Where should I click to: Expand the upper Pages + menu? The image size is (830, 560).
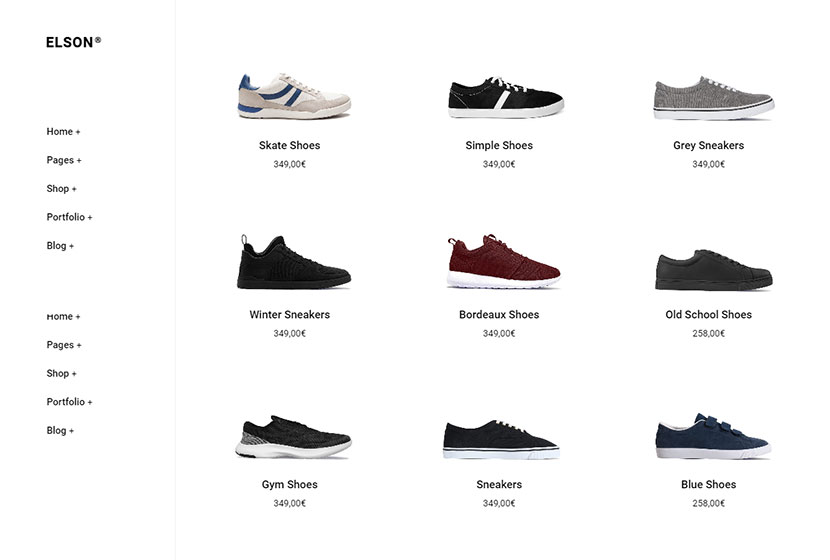[x=64, y=160]
